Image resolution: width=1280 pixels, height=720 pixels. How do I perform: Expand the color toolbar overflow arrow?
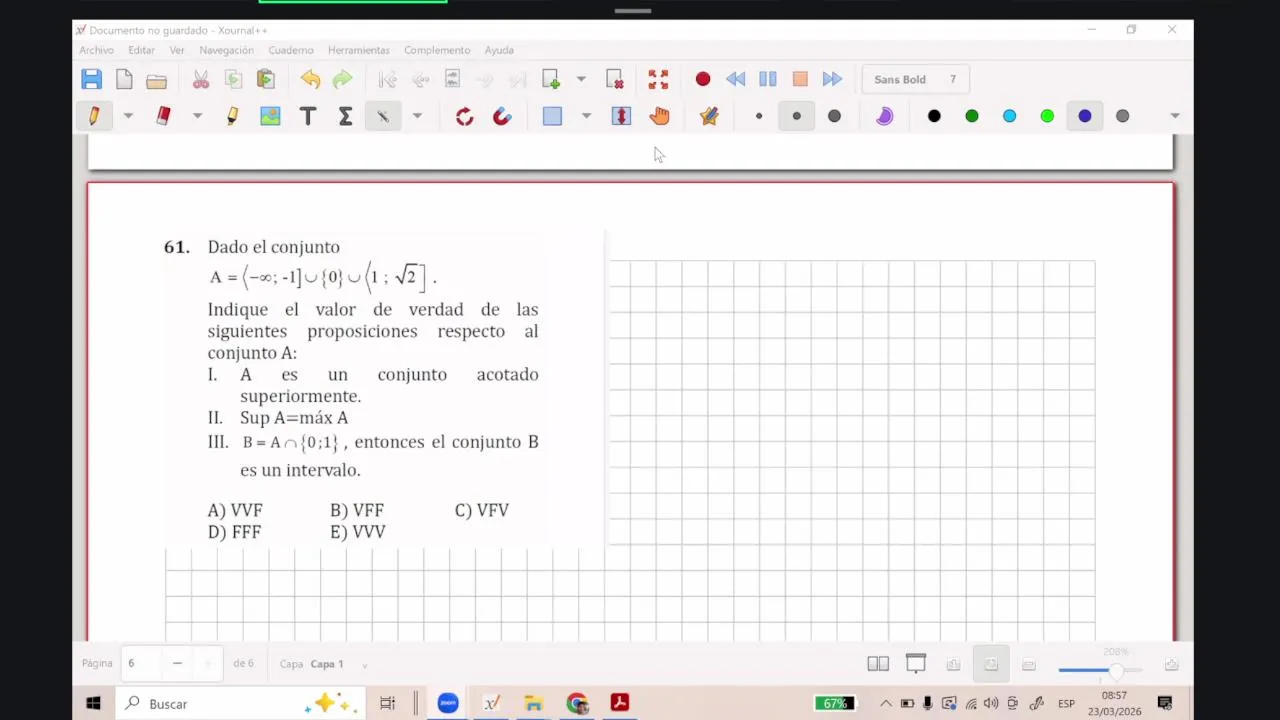pyautogui.click(x=1175, y=116)
